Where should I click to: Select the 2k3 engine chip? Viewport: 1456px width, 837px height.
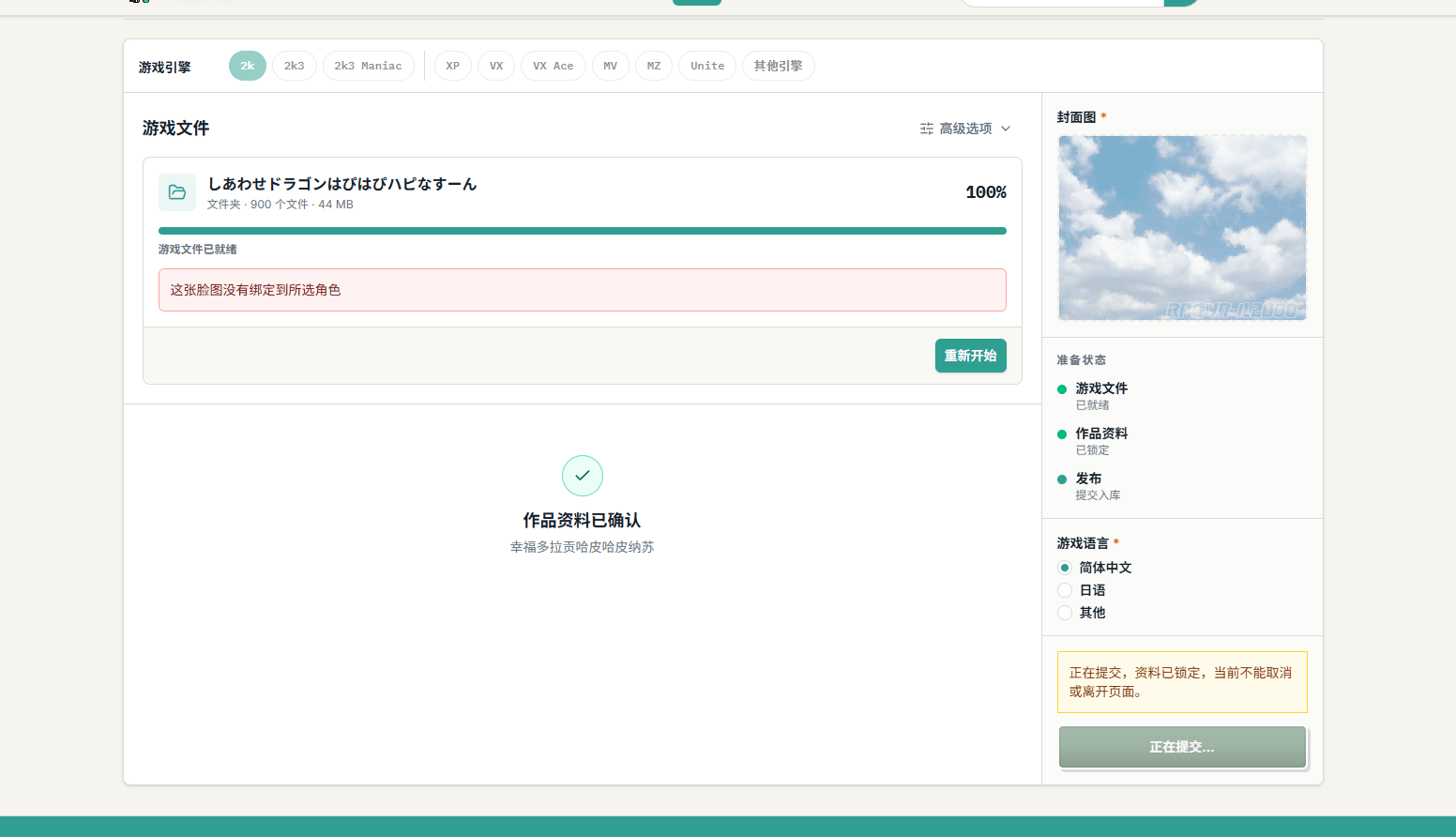(x=295, y=66)
